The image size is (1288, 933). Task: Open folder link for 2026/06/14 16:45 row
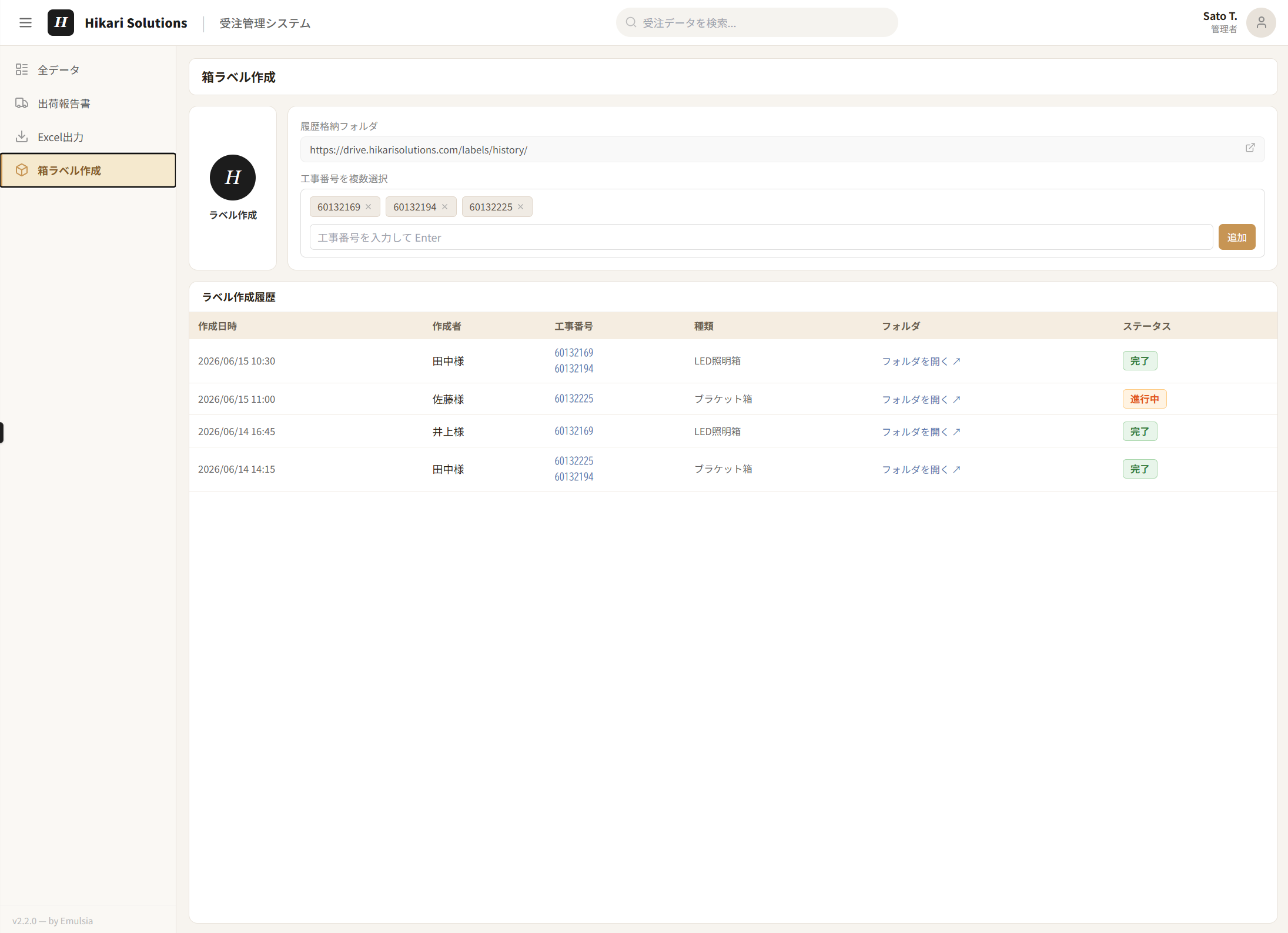(921, 432)
